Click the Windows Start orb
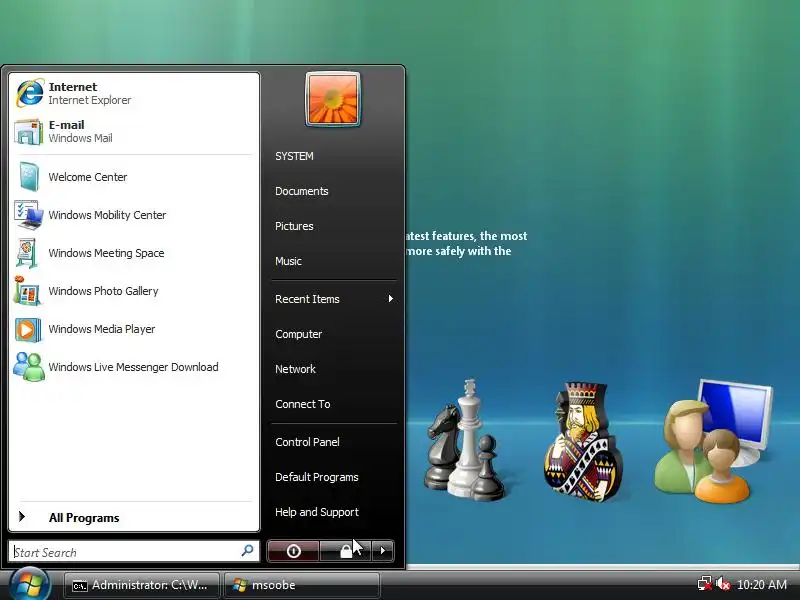The height and width of the screenshot is (600, 800). [x=29, y=584]
